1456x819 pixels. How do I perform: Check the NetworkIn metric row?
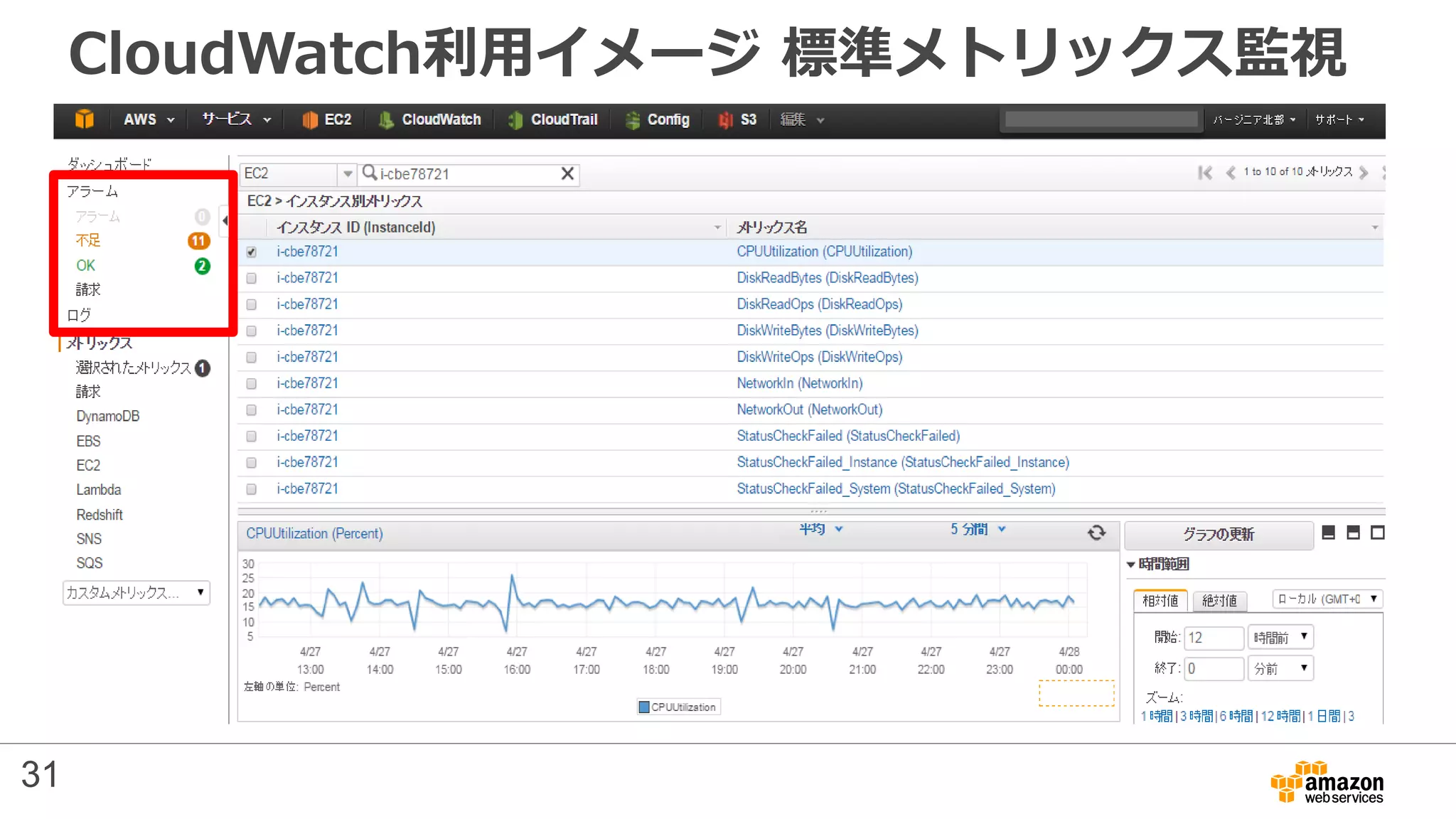tap(251, 383)
